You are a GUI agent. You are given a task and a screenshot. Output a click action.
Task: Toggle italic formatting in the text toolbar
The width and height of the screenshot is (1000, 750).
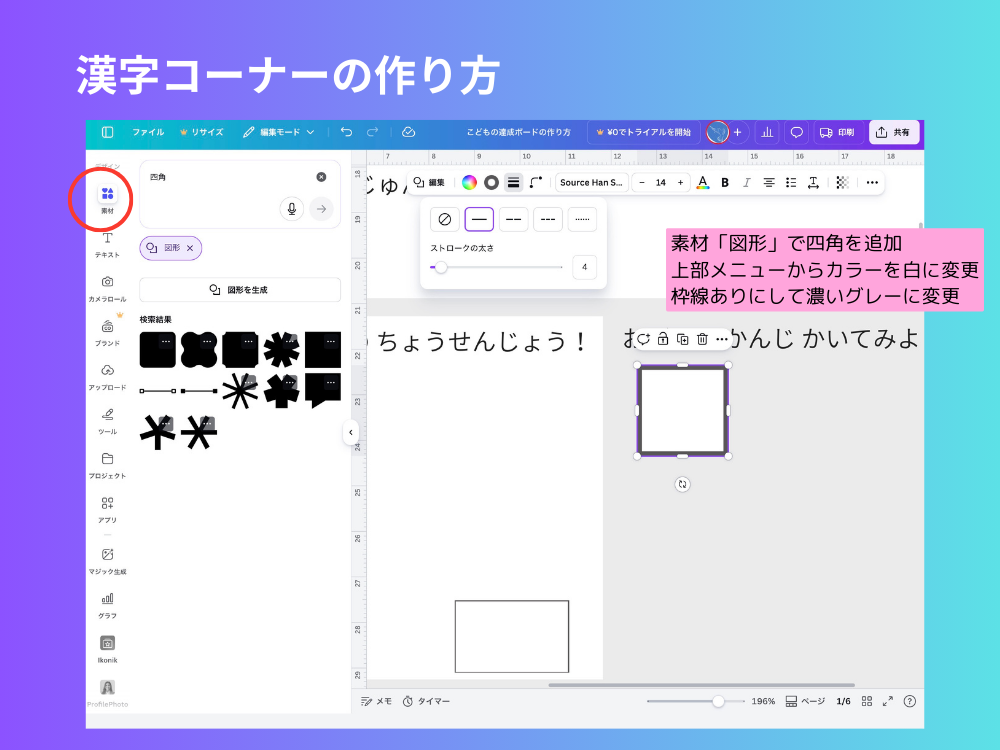[747, 182]
